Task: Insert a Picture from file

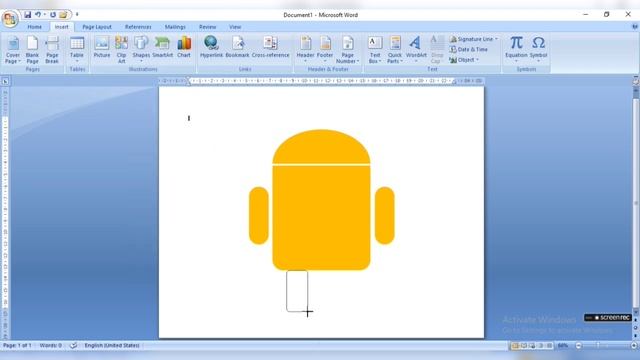Action: 102,47
